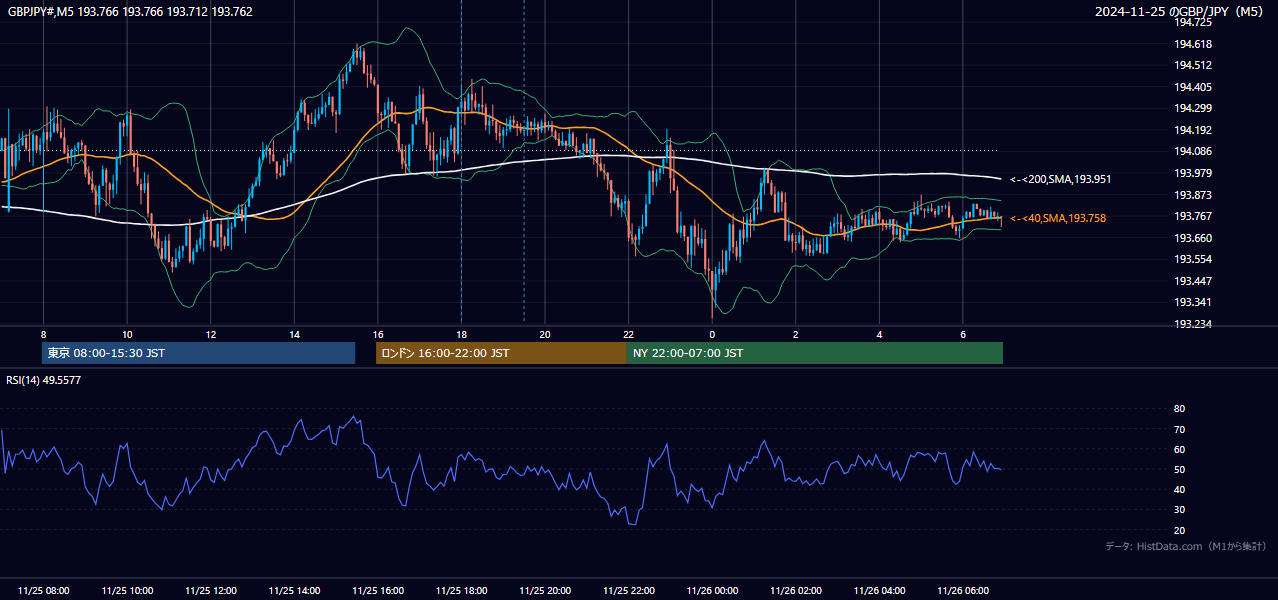Image resolution: width=1278 pixels, height=600 pixels.
Task: Click the 194.299 price axis label
Action: pyautogui.click(x=1193, y=108)
